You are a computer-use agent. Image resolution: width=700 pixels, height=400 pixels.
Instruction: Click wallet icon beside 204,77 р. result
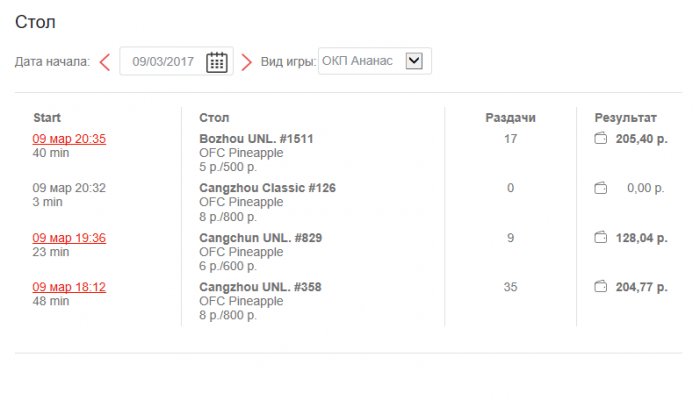click(601, 287)
